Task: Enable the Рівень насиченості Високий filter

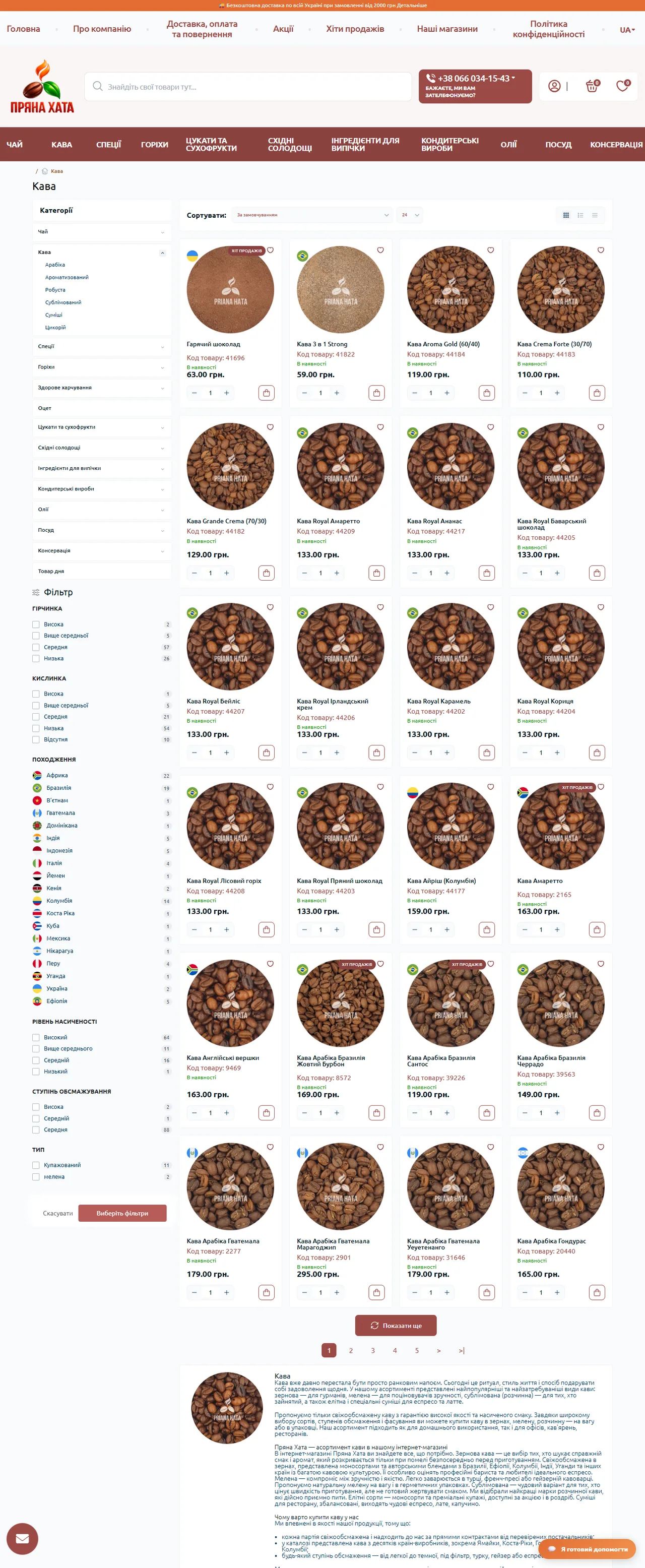Action: click(x=36, y=1037)
